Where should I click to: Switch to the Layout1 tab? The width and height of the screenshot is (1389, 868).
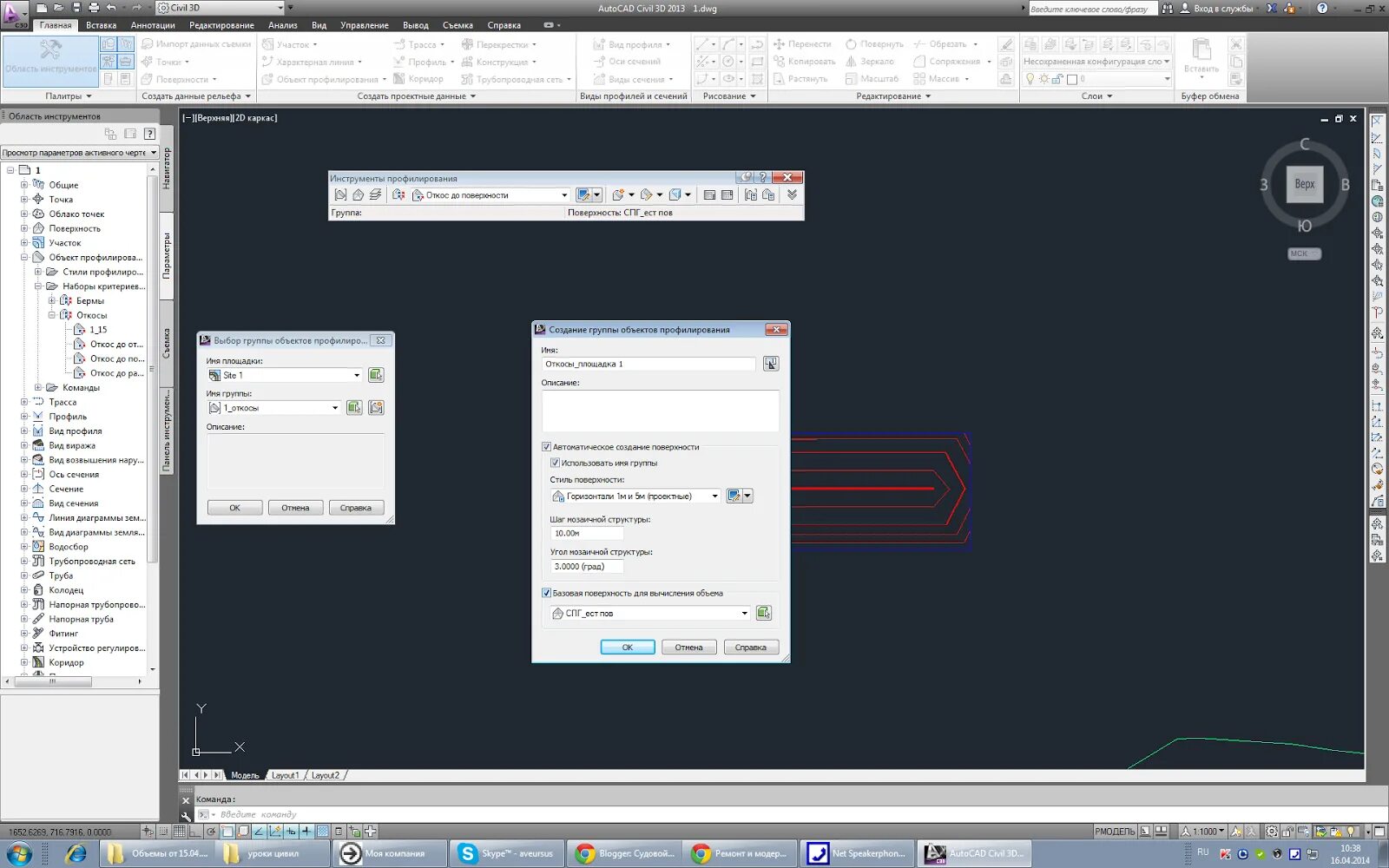click(285, 774)
